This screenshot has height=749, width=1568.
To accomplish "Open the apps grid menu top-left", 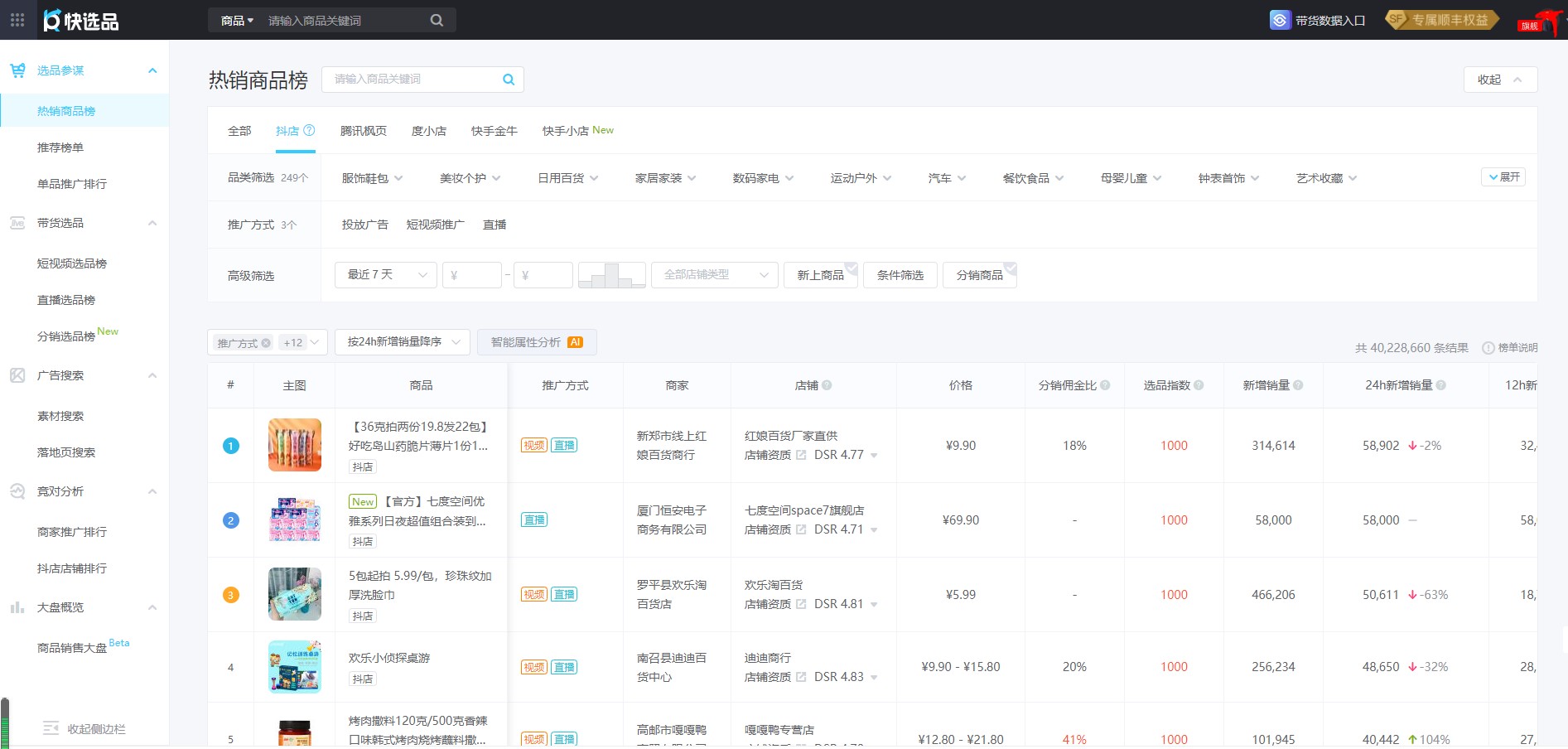I will point(17,20).
